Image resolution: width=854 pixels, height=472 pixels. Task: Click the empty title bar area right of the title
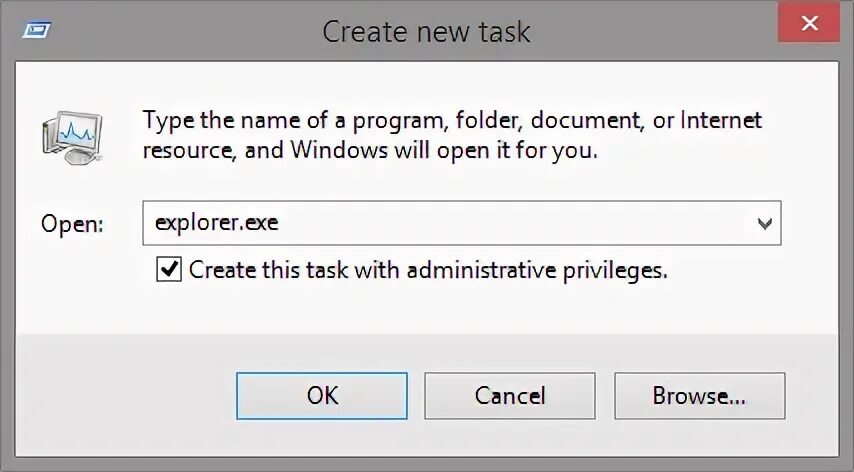click(x=660, y=30)
